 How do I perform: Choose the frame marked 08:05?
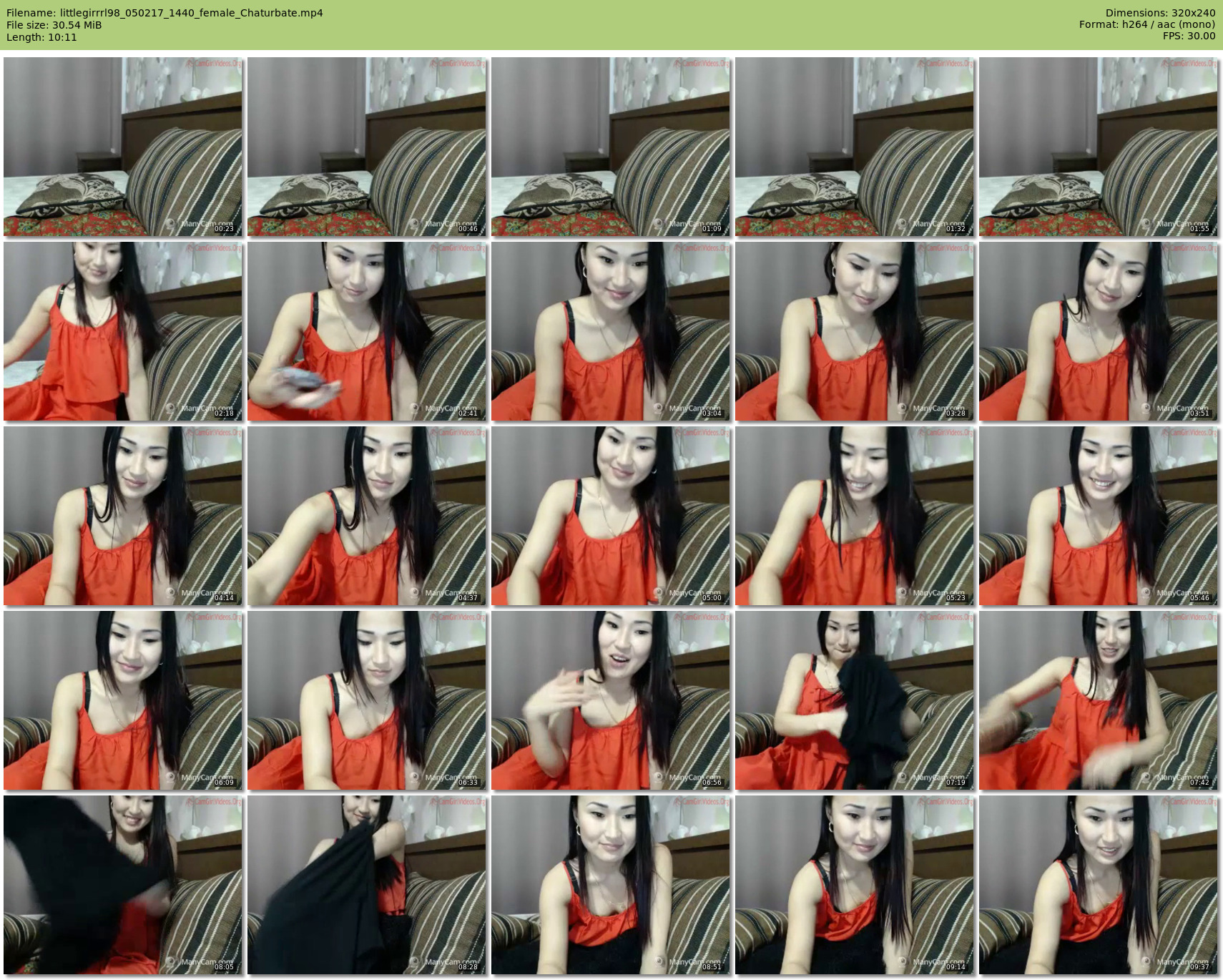pos(123,885)
